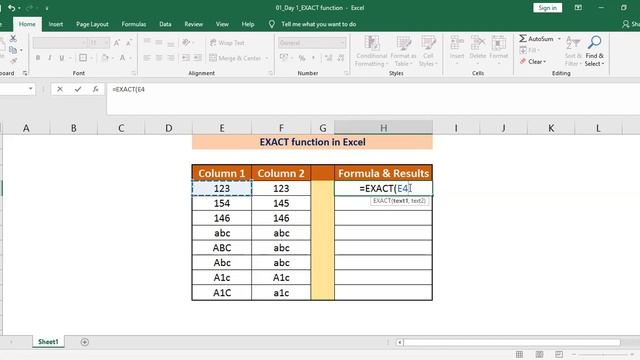Viewport: 640px width, 360px height.
Task: Open the Home ribbon tab
Action: [x=27, y=24]
